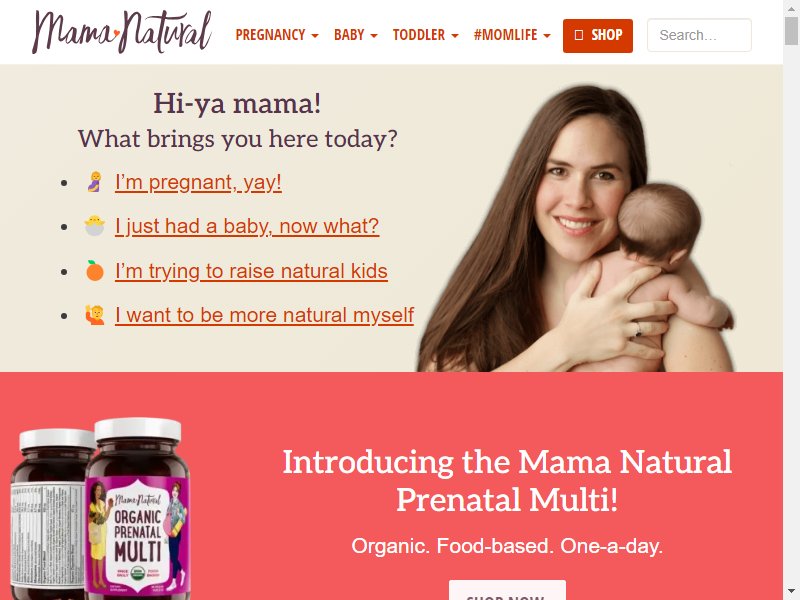Expand the Pregnancy dropdown arrow
The height and width of the screenshot is (600, 800).
[315, 36]
